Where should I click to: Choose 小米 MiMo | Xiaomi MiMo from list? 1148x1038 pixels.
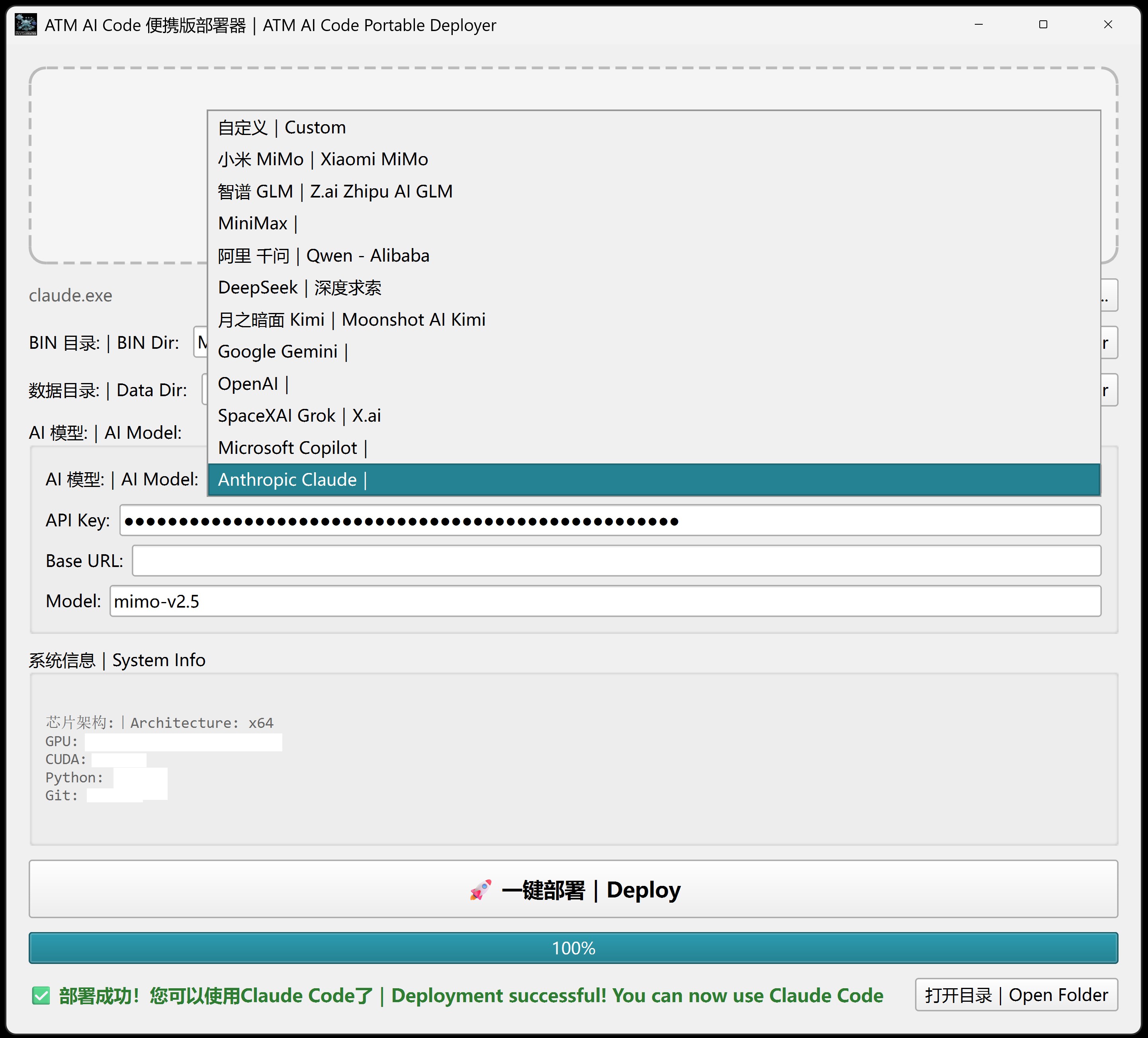coord(654,159)
